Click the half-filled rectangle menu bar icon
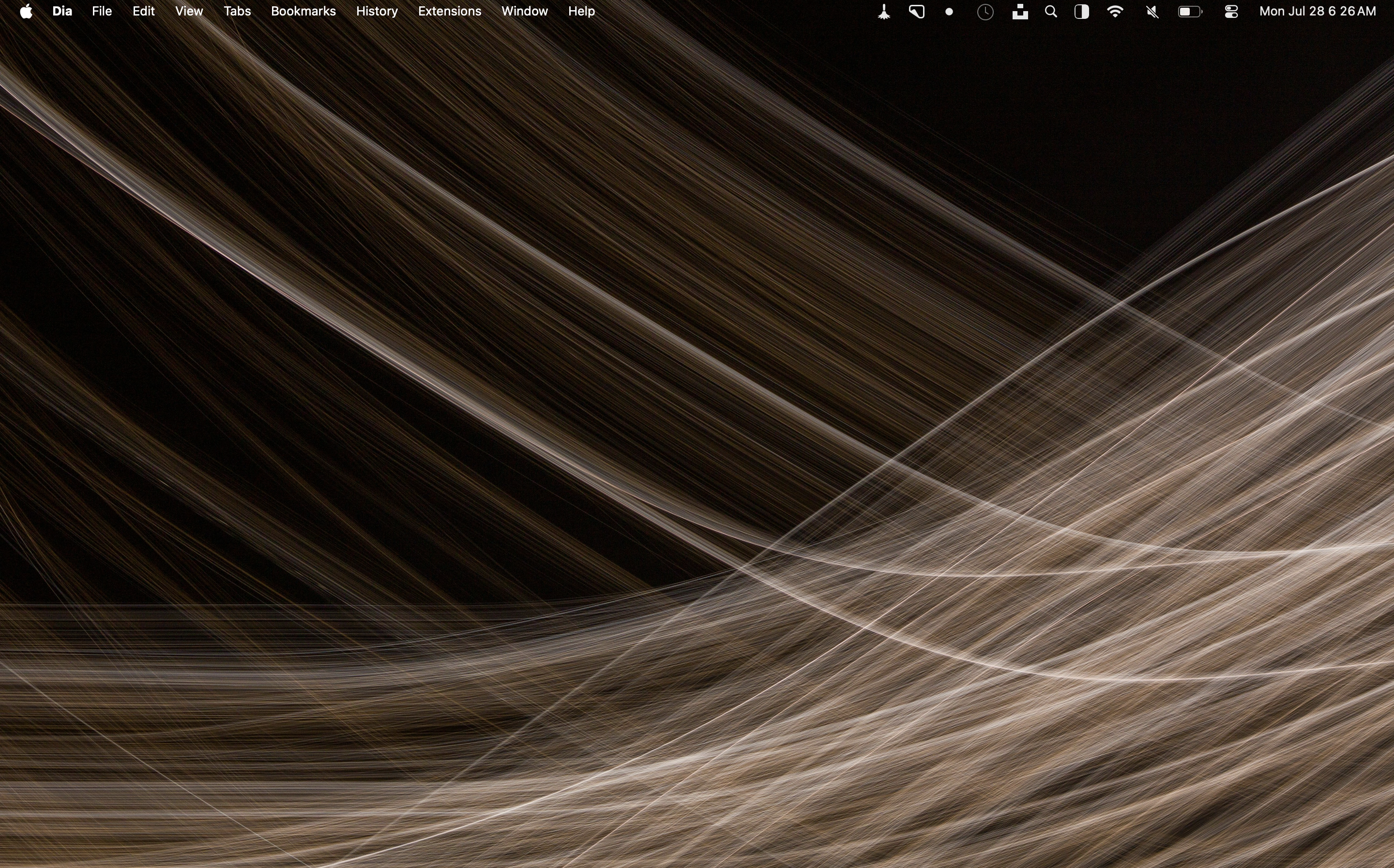Image resolution: width=1394 pixels, height=868 pixels. (1082, 12)
